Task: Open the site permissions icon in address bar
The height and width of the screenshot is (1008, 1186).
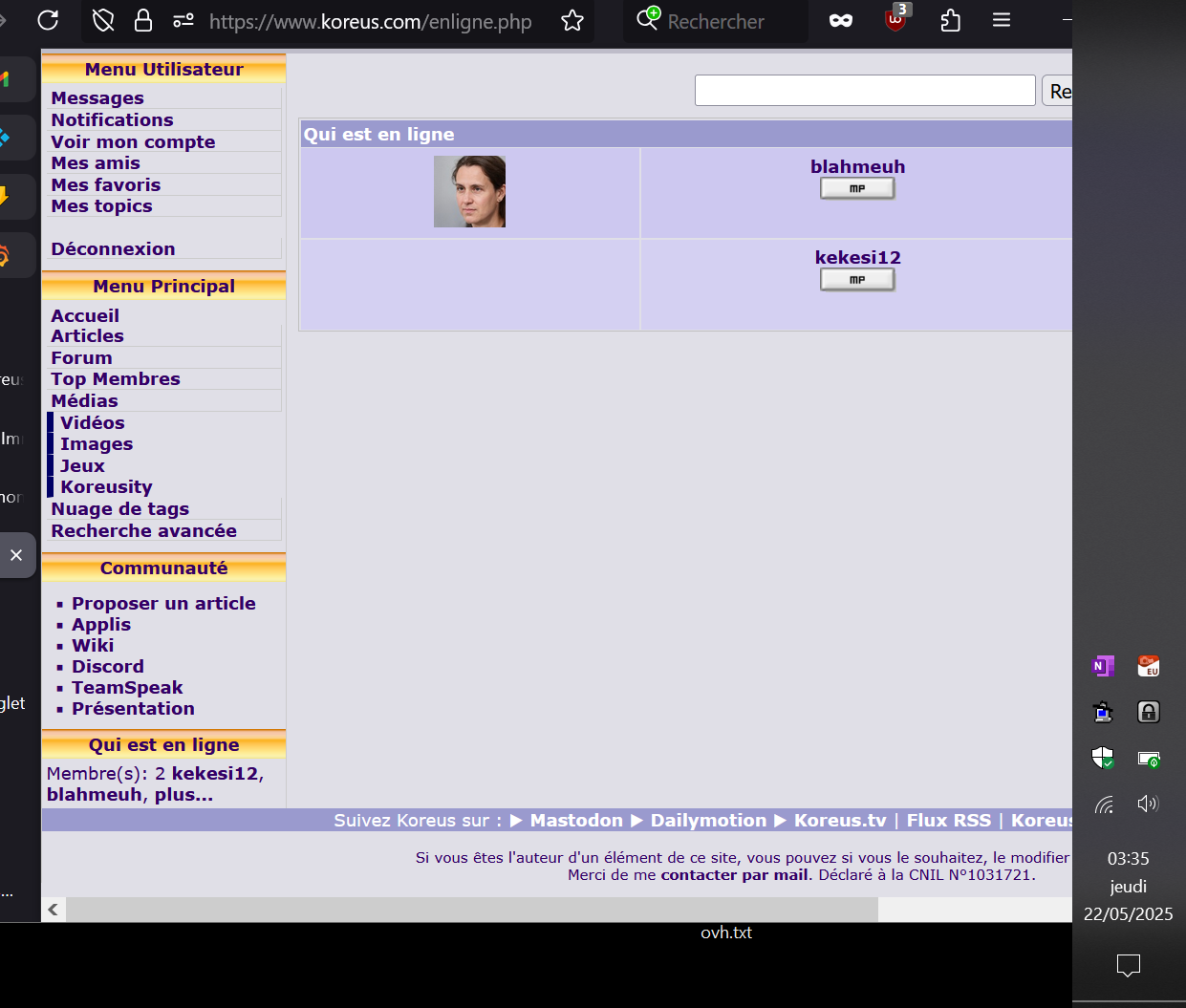Action: pos(183,20)
